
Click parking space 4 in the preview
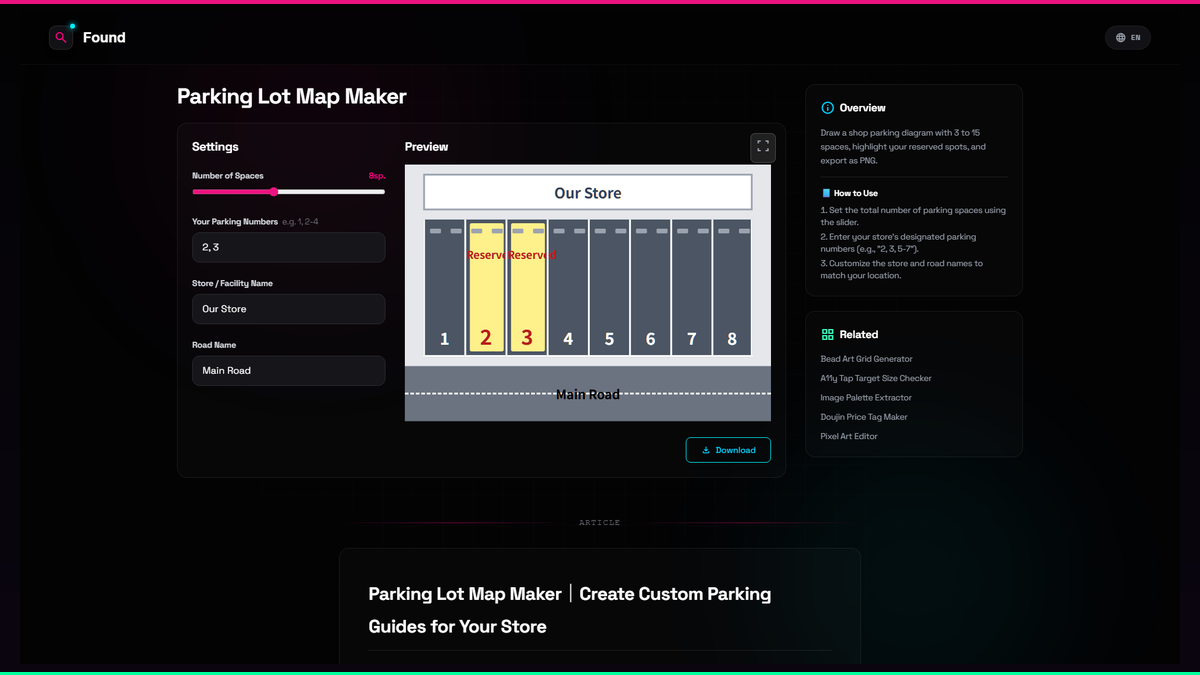568,287
